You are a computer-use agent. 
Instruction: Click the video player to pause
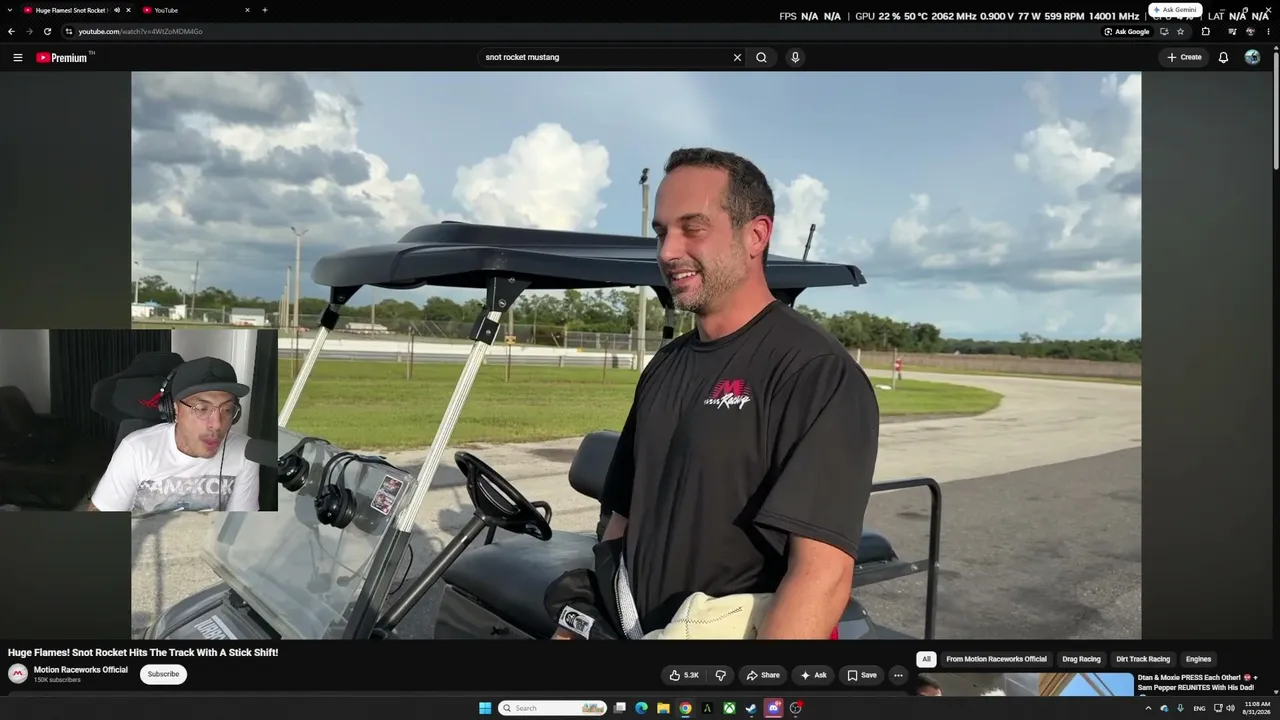pos(636,355)
